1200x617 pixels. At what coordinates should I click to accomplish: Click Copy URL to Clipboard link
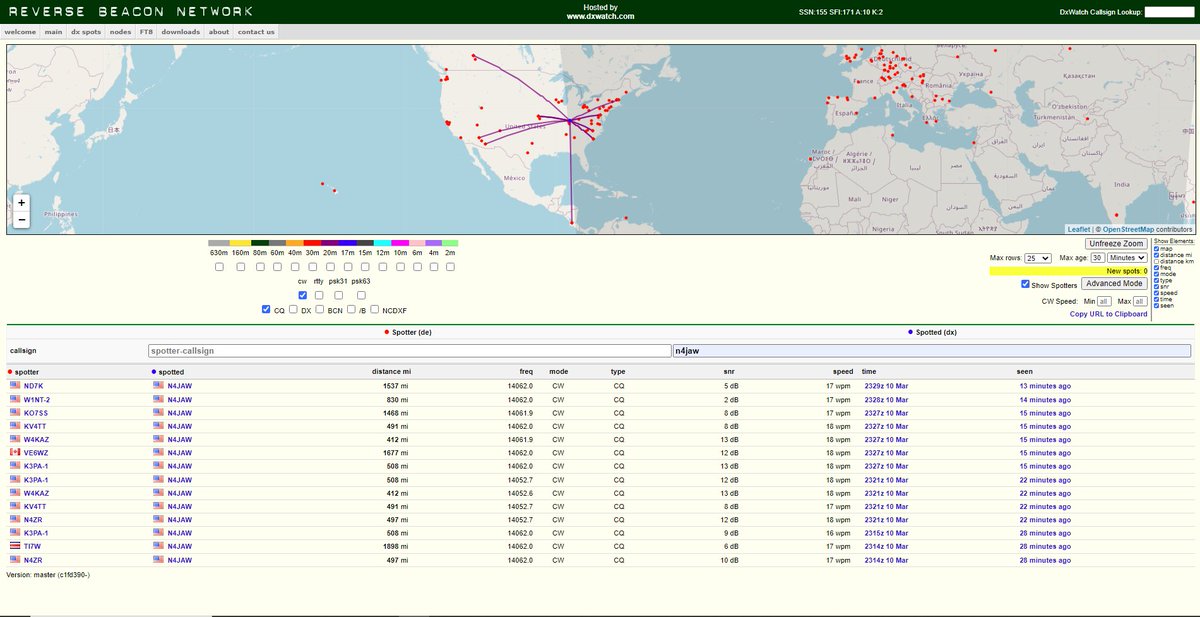pyautogui.click(x=1108, y=314)
